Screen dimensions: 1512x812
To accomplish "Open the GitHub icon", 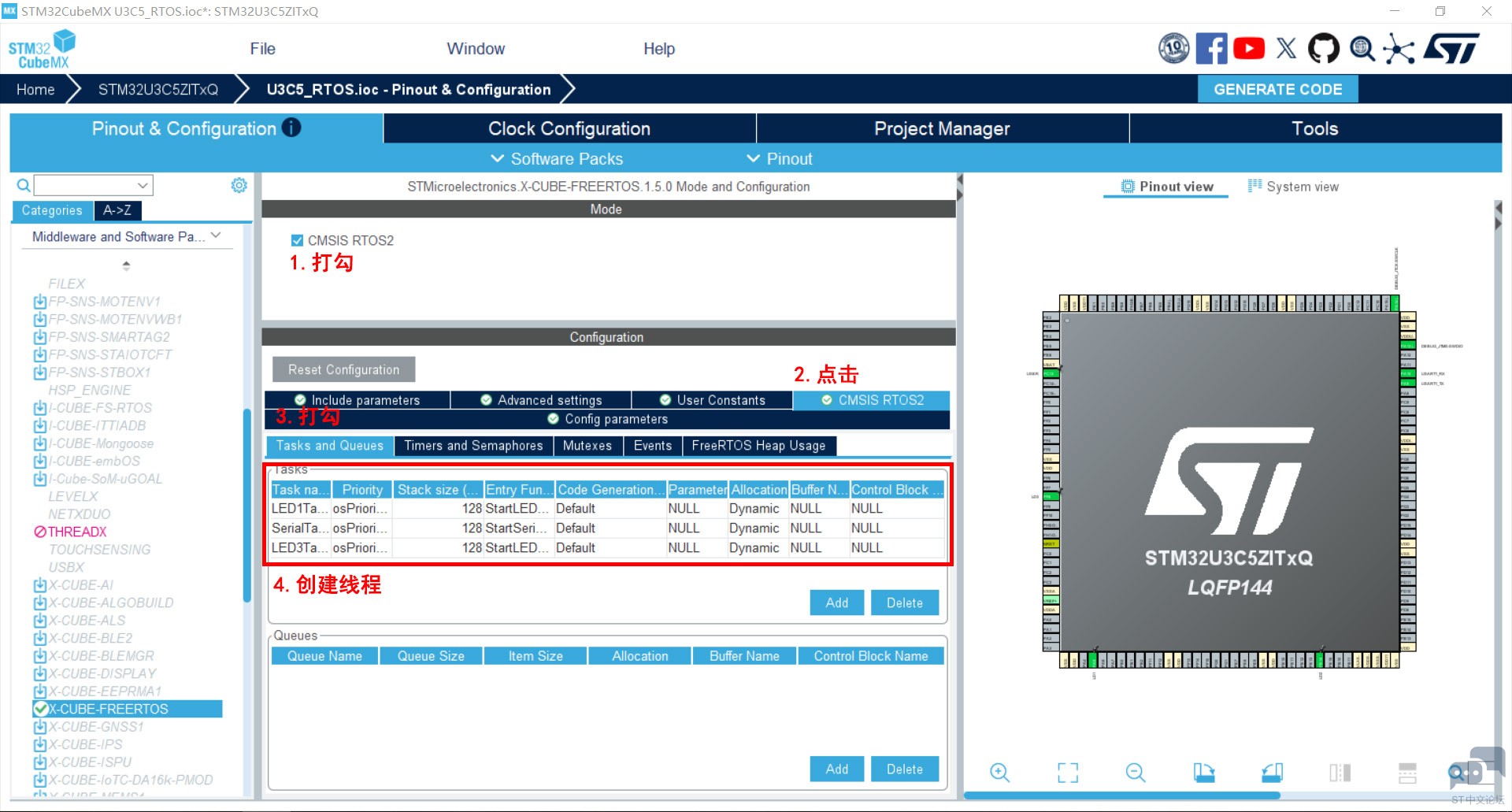I will [1324, 48].
